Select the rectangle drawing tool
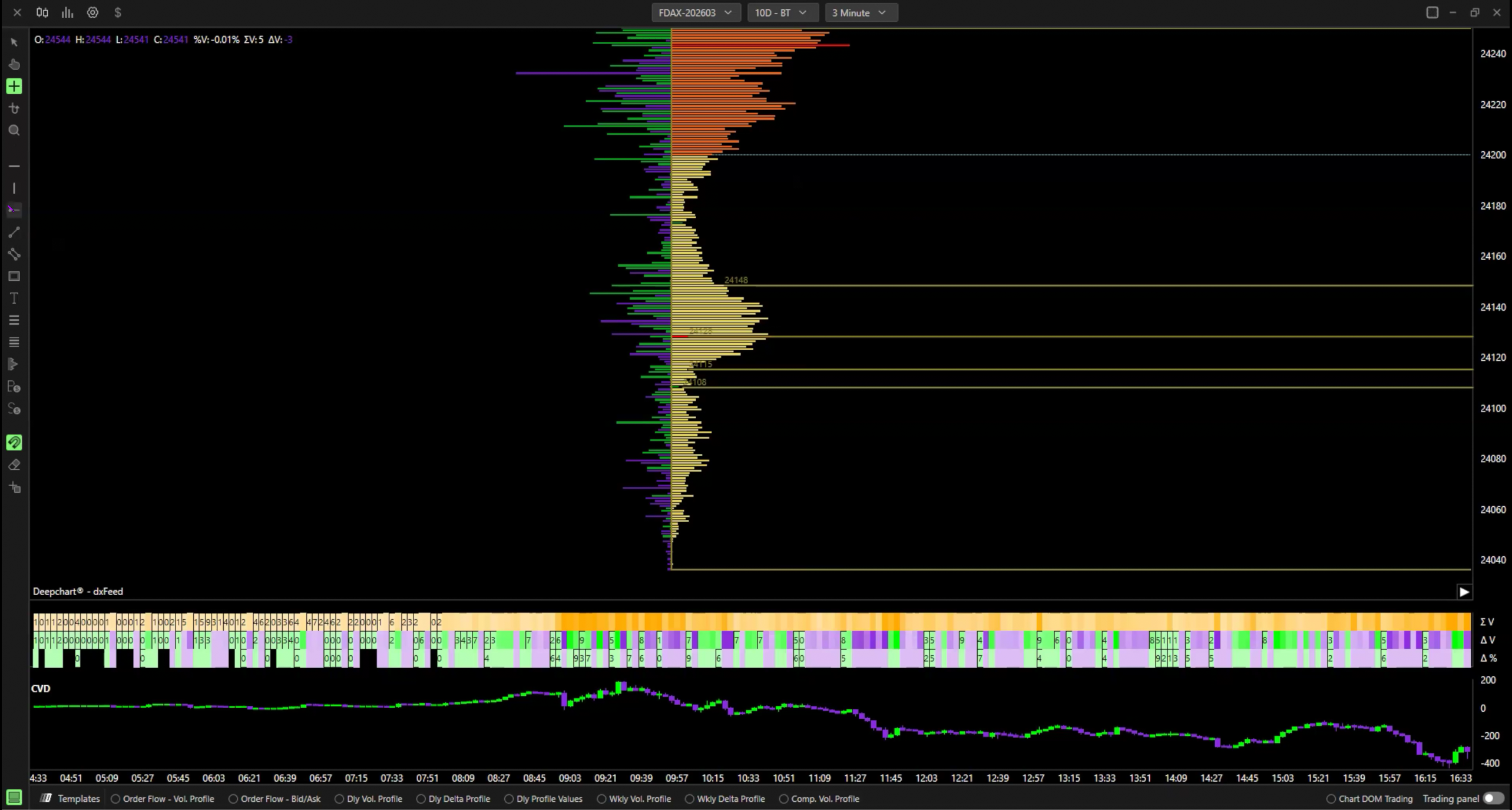The width and height of the screenshot is (1512, 810). tap(14, 276)
